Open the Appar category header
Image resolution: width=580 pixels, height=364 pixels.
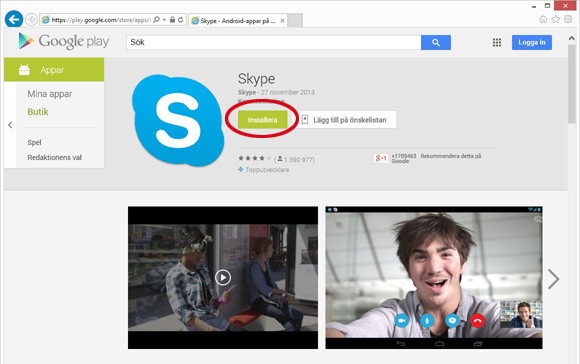pyautogui.click(x=54, y=70)
